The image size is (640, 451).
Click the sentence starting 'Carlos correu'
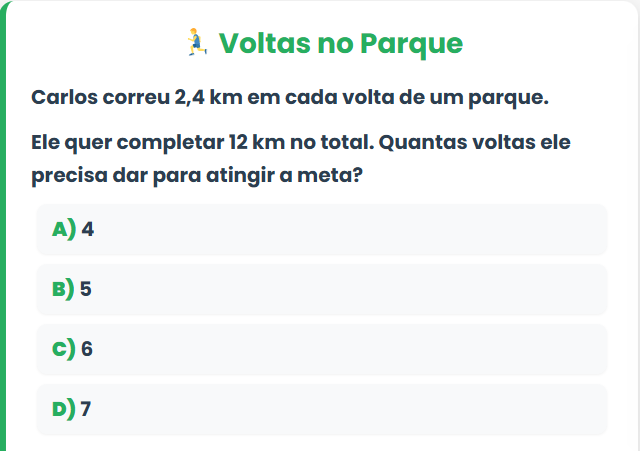[290, 98]
